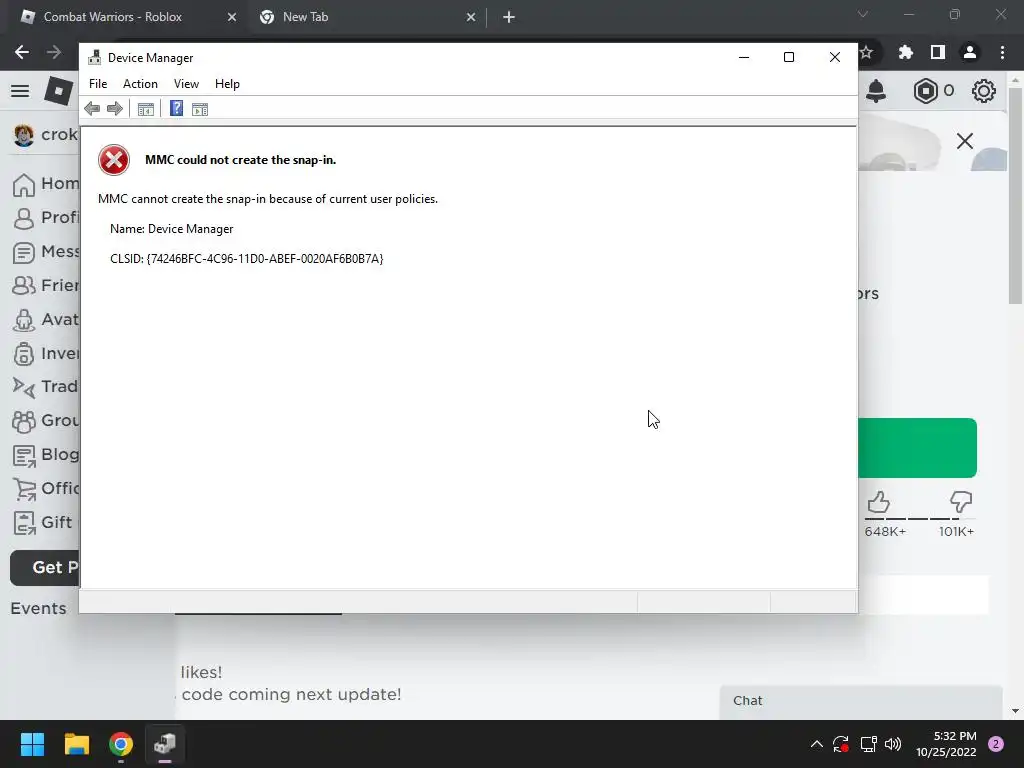This screenshot has height=768, width=1024.
Task: Open Blog in Roblox sidebar
Action: click(x=46, y=455)
